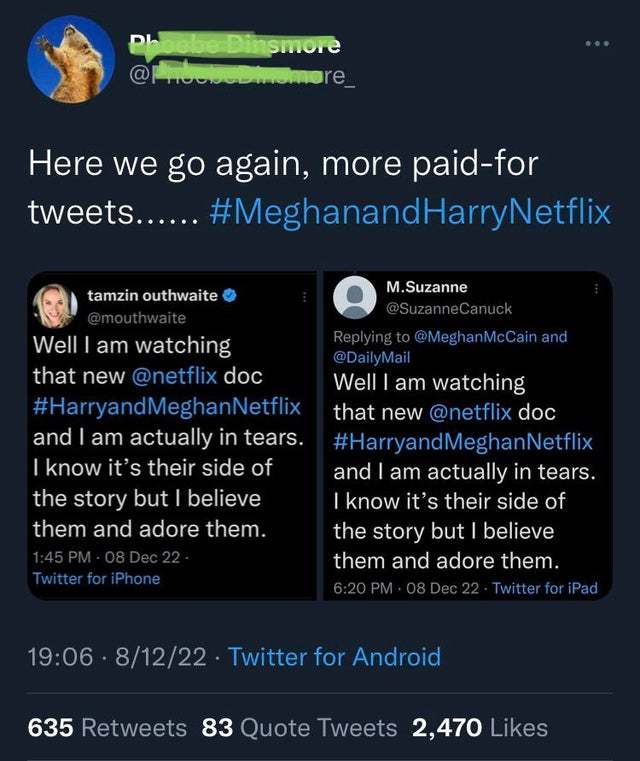Open vertical dots menu on tamzin's tweet
Image resolution: width=640 pixels, height=761 pixels.
coord(304,297)
